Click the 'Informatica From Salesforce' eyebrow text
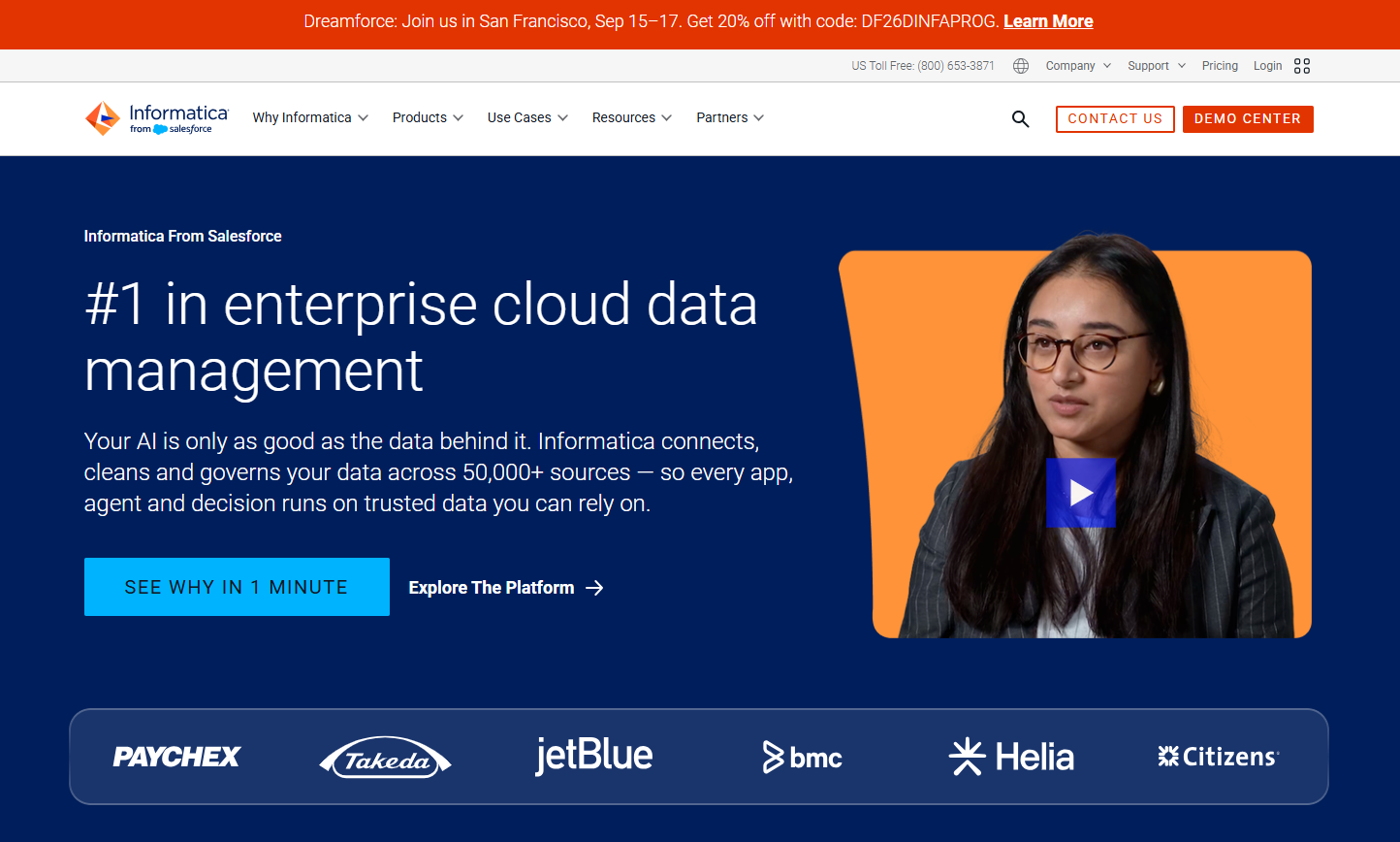1400x842 pixels. coord(183,236)
